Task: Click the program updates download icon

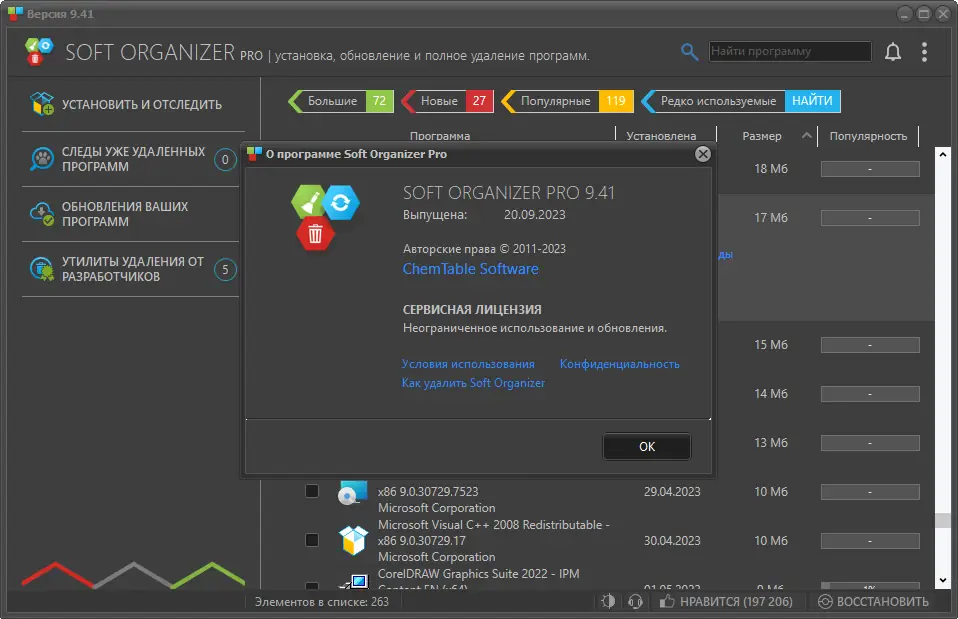Action: (42, 214)
